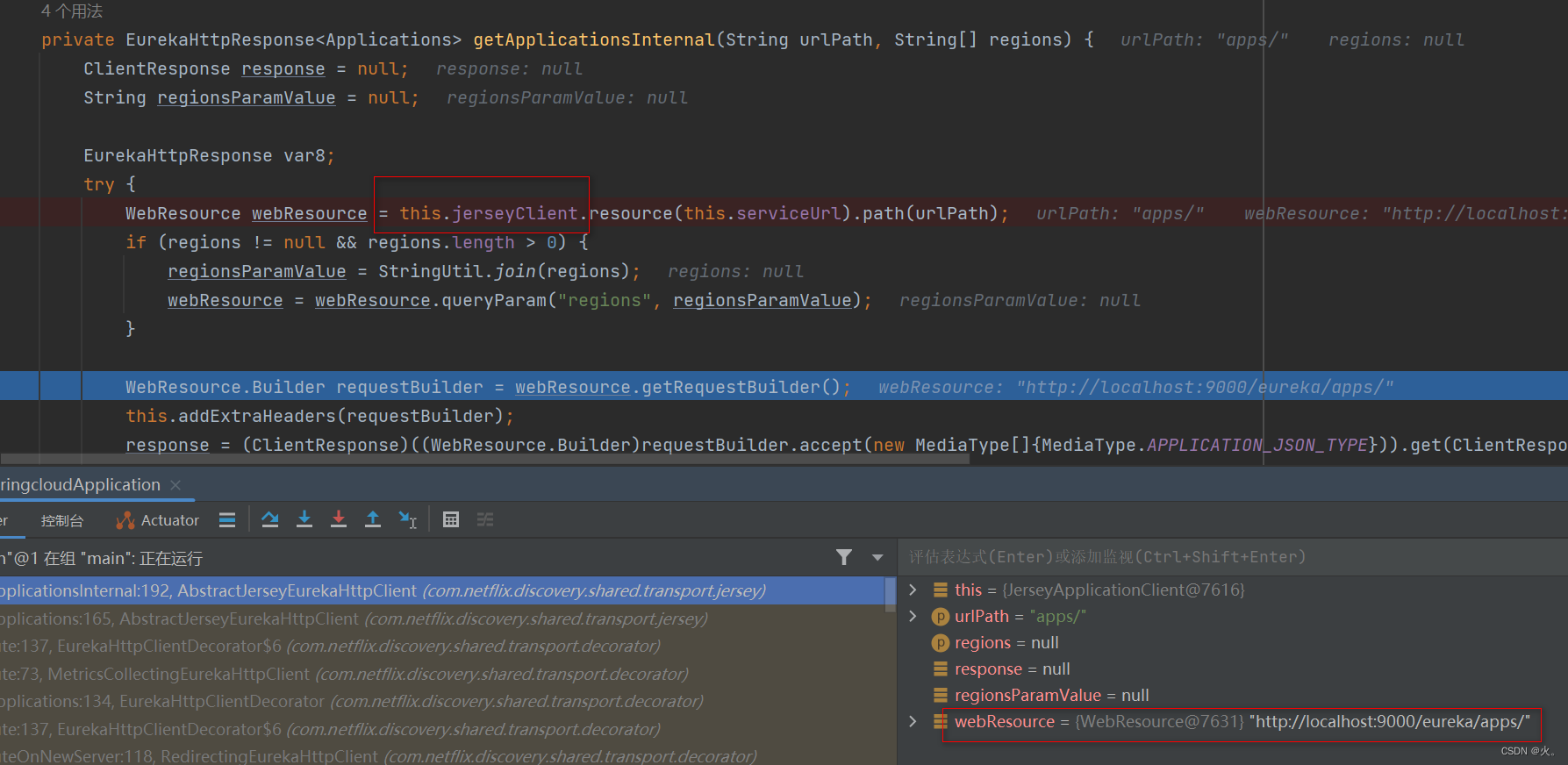Click the threads list layout icon
Image resolution: width=1568 pixels, height=765 pixels.
click(227, 520)
